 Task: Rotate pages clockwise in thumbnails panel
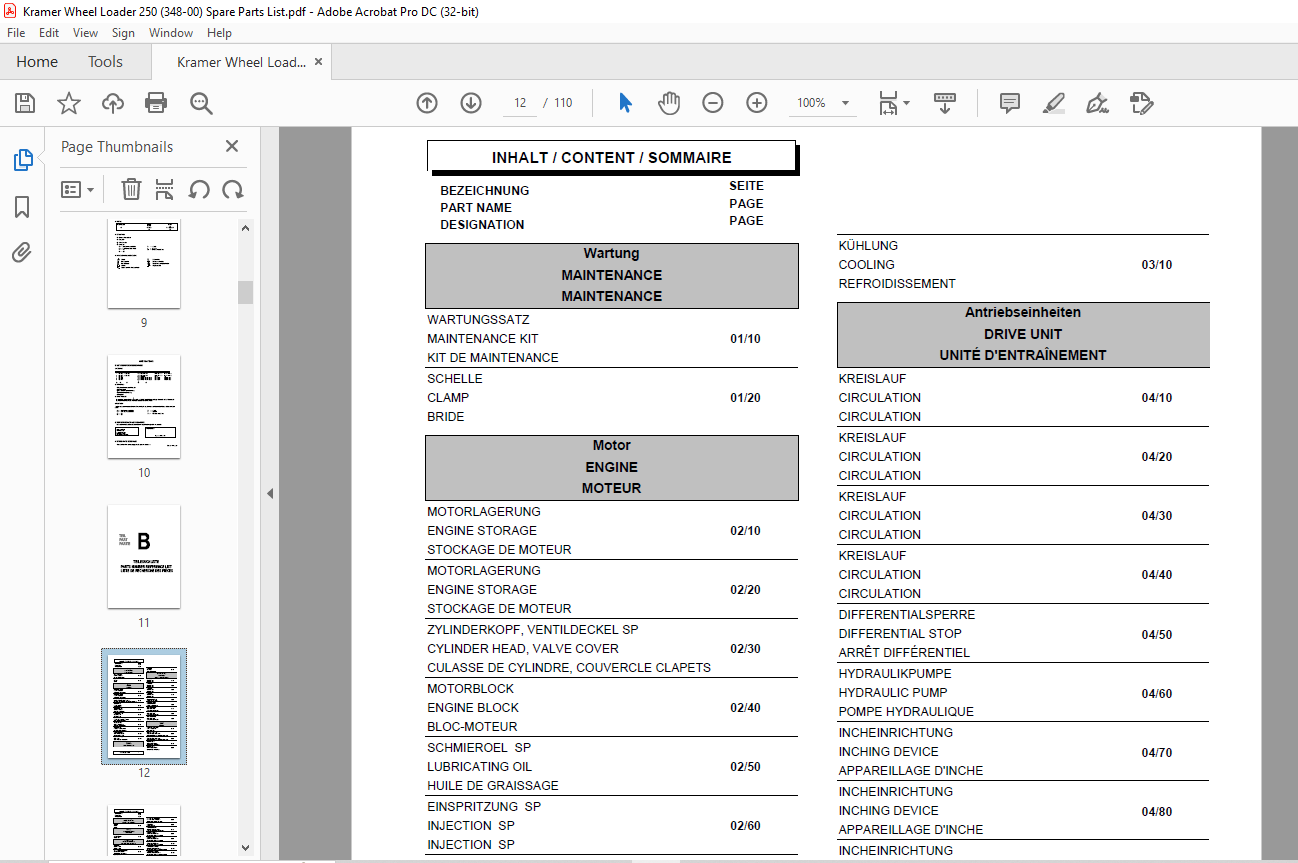tap(233, 189)
